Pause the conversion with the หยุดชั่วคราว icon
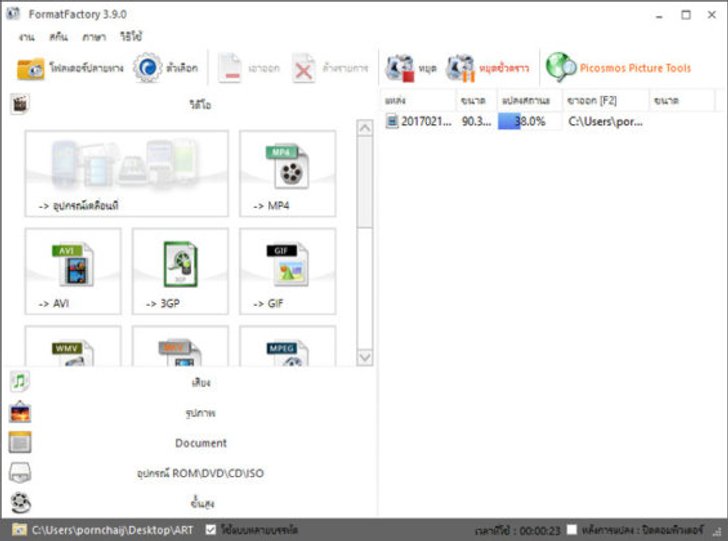 461,68
